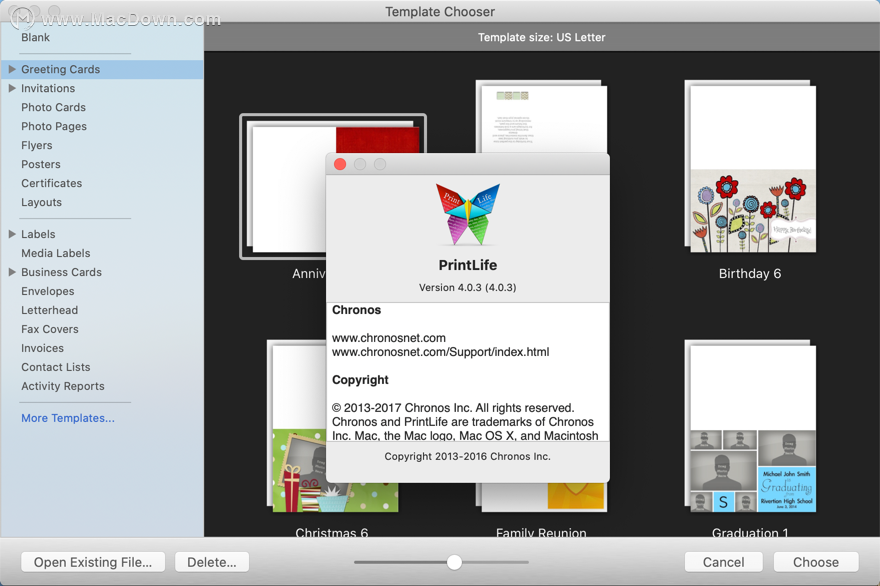Screen dimensions: 880x586
Task: Expand the Business Cards disclosure triangle
Action: pos(12,272)
